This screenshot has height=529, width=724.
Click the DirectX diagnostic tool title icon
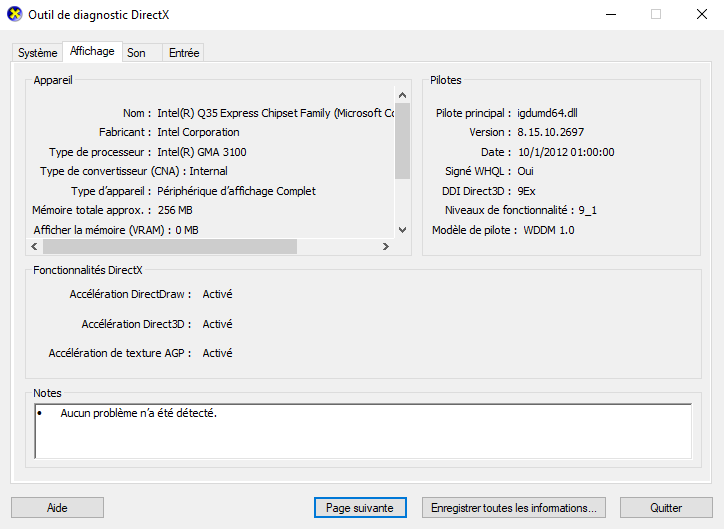[15, 14]
